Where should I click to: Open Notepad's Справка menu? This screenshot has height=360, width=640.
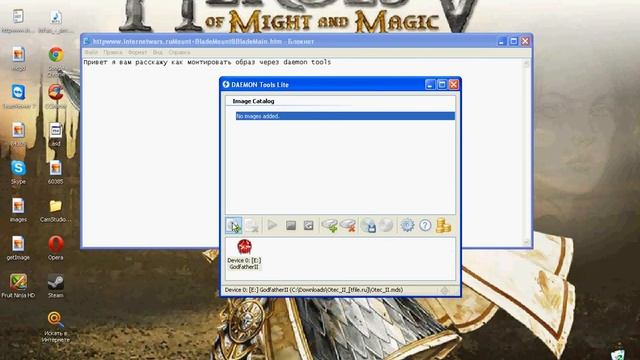point(179,52)
